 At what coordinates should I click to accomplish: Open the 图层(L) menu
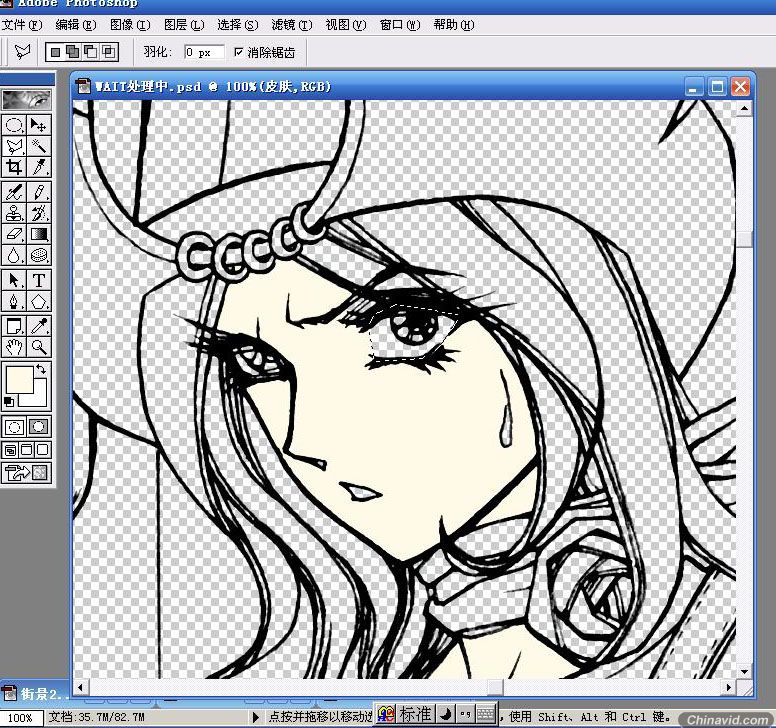click(x=184, y=25)
